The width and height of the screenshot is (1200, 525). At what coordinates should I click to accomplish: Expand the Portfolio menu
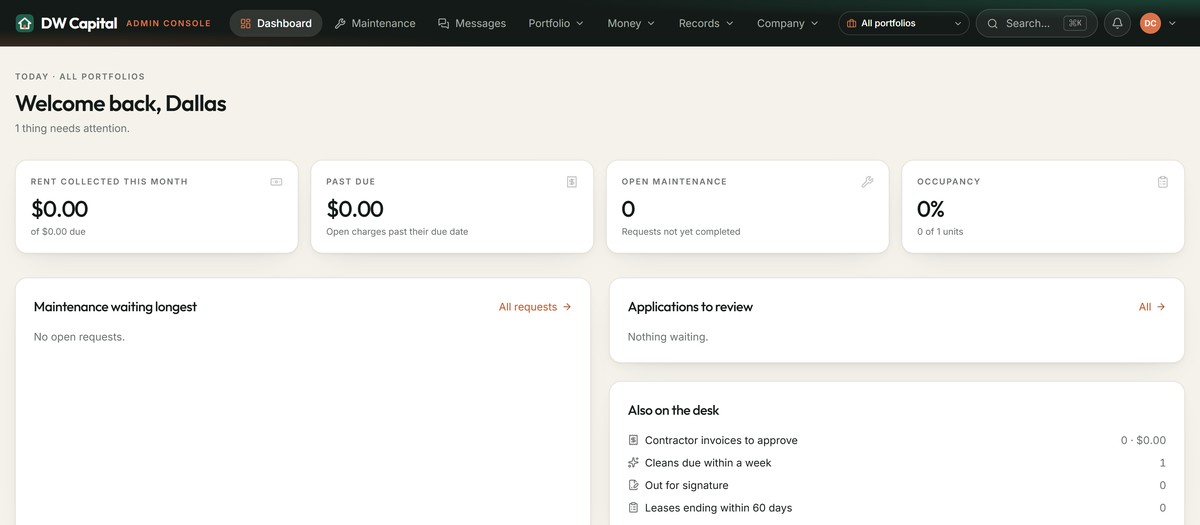coord(556,23)
